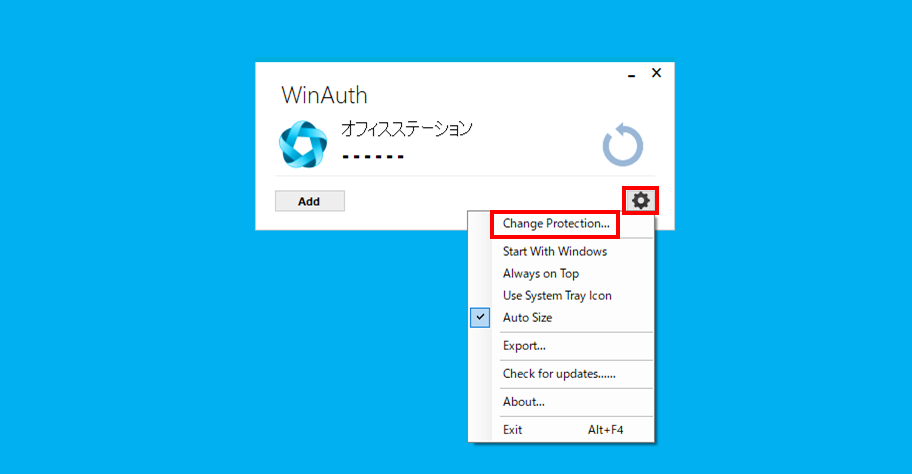Open the settings gear icon
The height and width of the screenshot is (474, 912).
tap(640, 201)
